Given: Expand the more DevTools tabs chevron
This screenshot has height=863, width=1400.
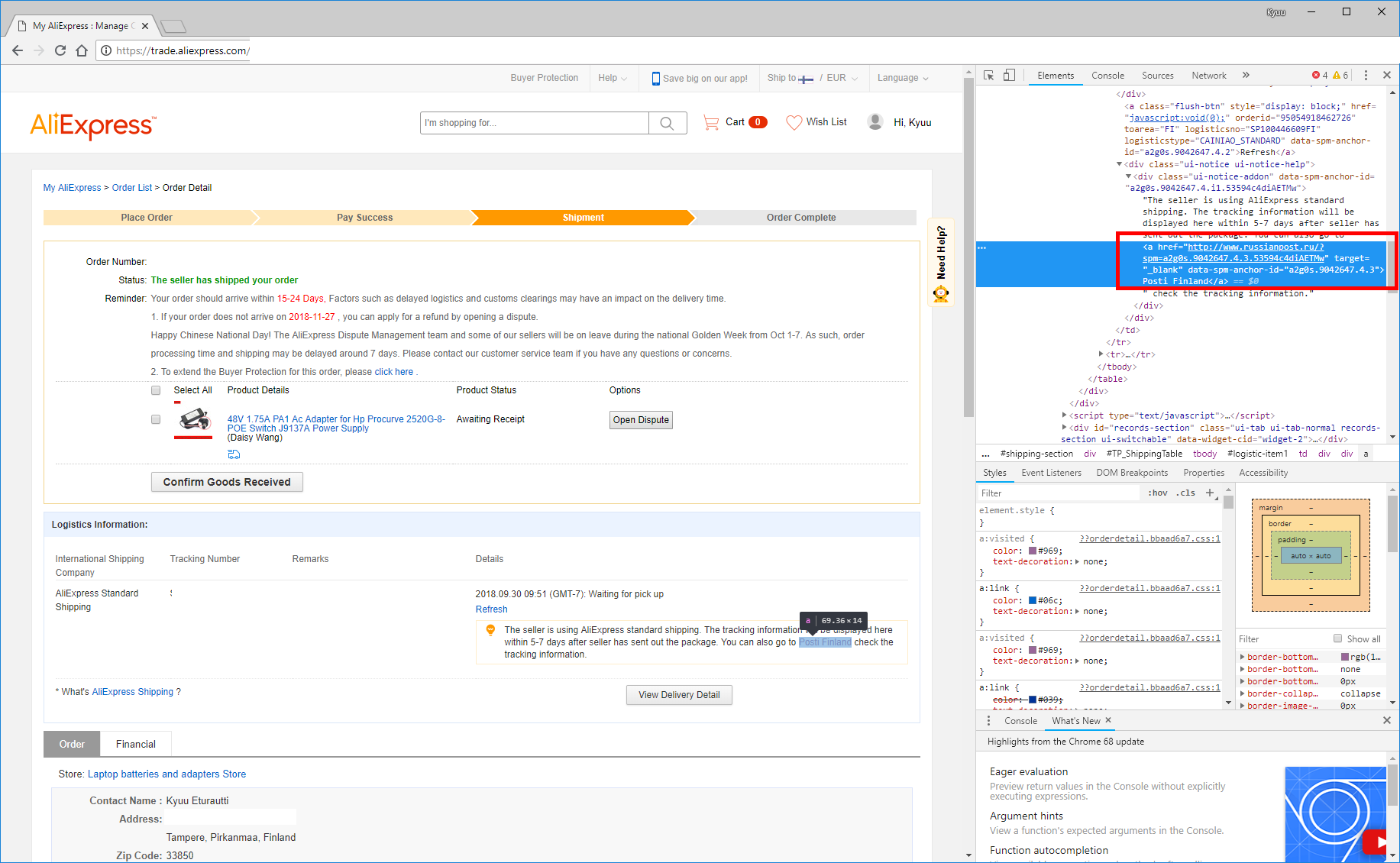Looking at the screenshot, I should (1246, 76).
